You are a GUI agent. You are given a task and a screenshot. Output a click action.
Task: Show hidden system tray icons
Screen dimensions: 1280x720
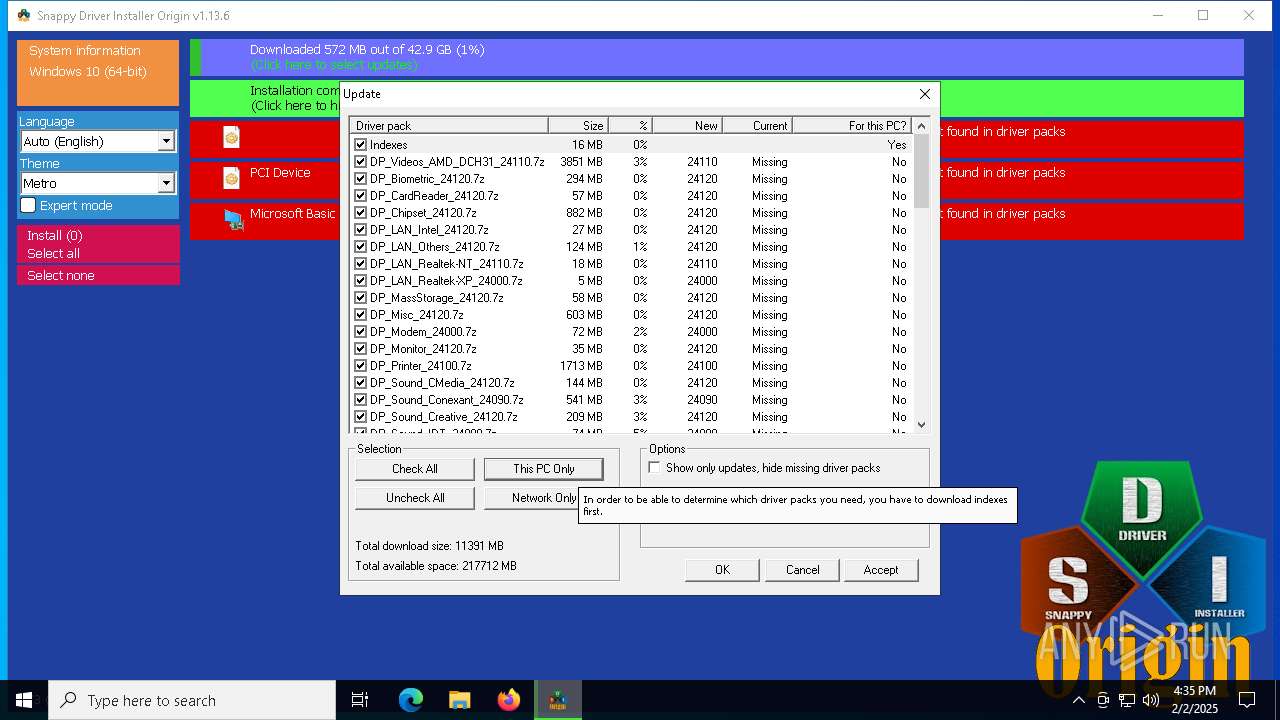(1079, 700)
